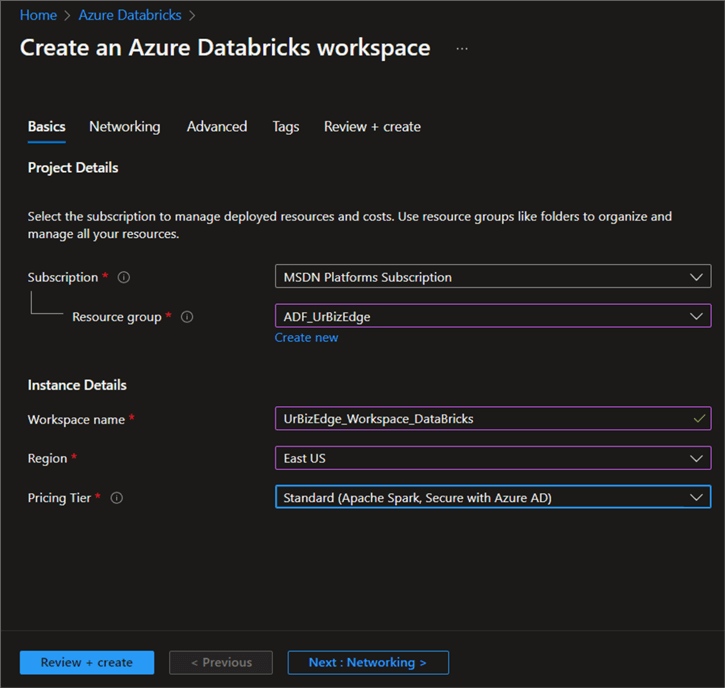
Task: Click the Previous button
Action: (221, 662)
